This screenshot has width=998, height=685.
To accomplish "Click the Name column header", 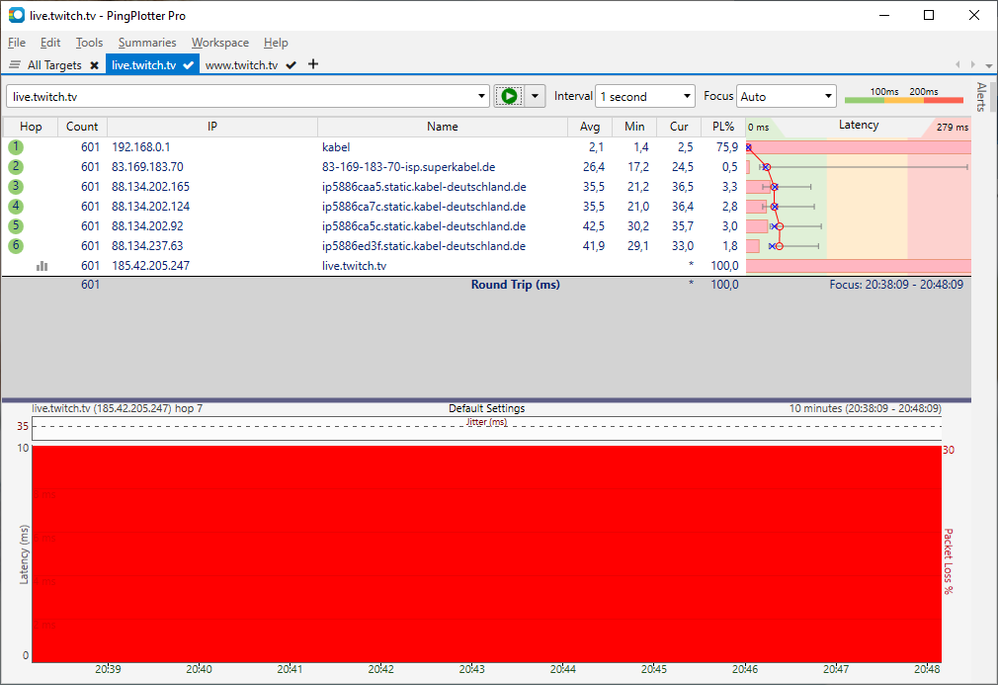I will pos(442,127).
